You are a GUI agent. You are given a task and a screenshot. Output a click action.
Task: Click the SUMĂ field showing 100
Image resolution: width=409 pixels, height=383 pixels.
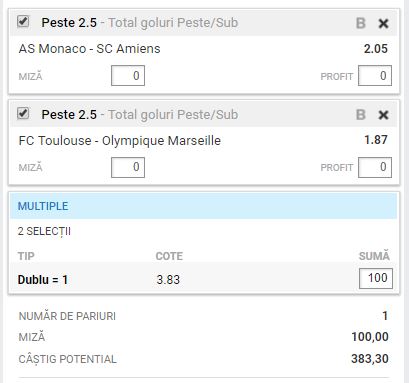[x=376, y=278]
